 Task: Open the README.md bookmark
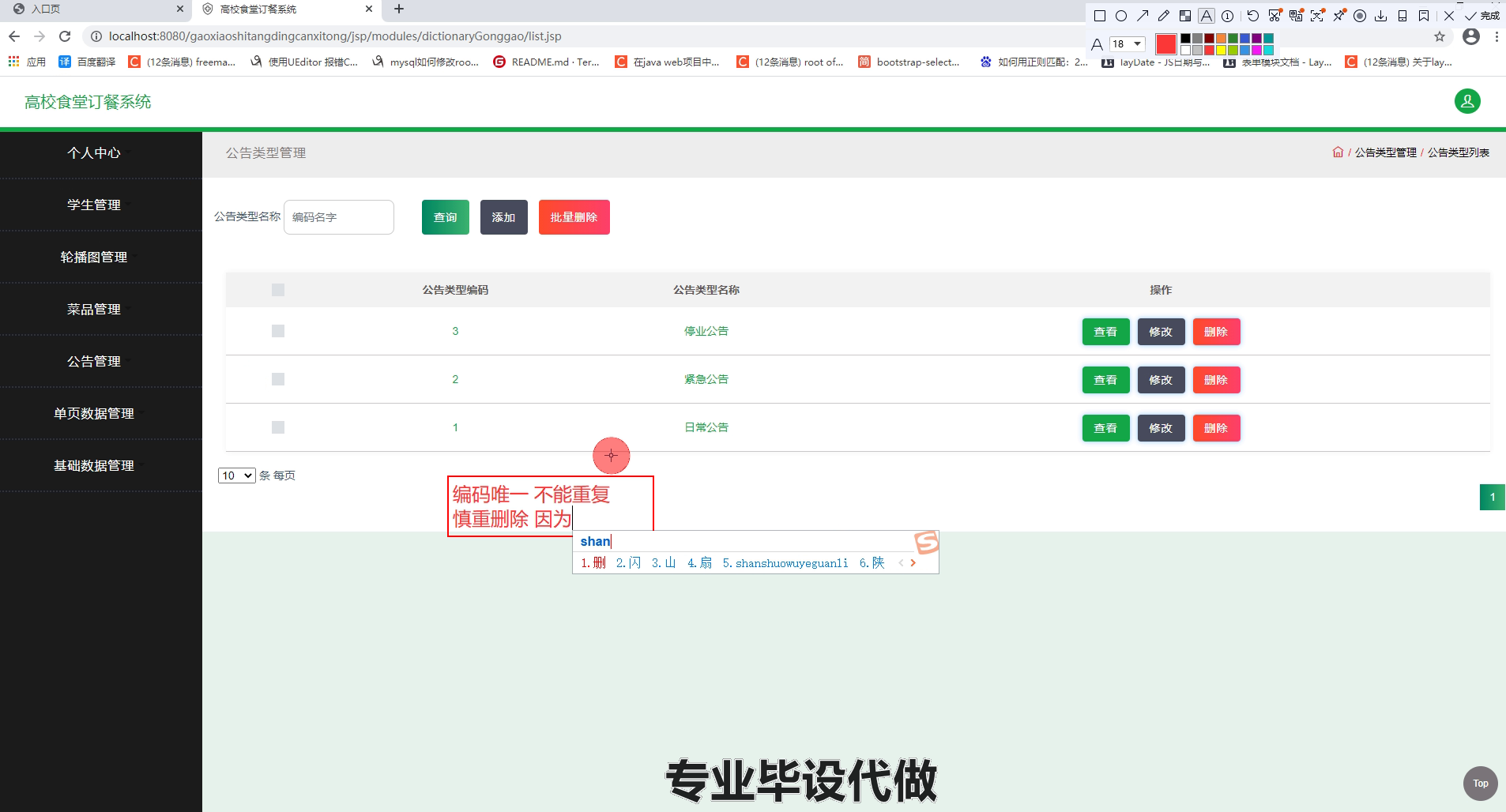click(x=546, y=62)
